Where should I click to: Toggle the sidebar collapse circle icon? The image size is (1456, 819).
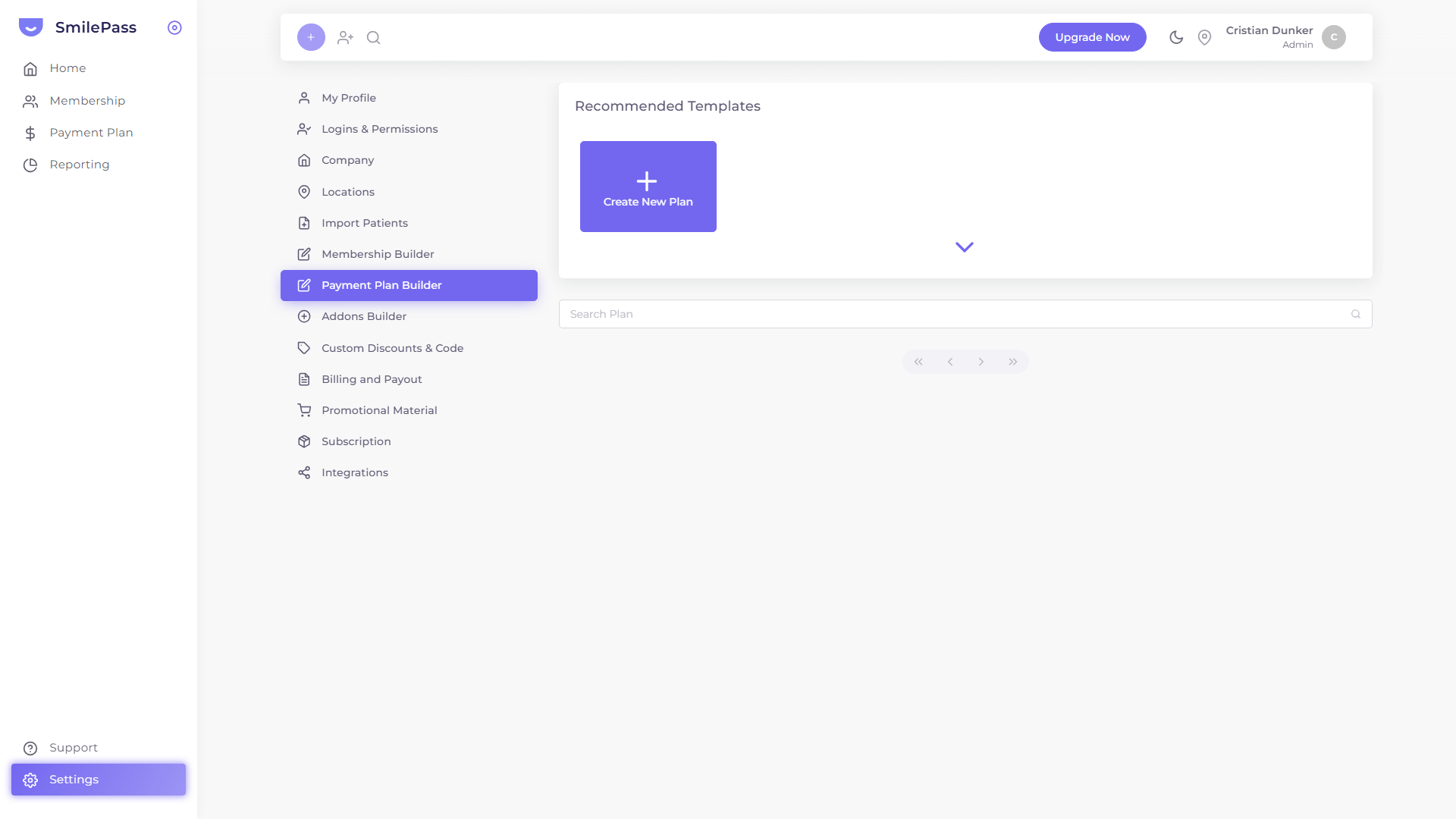[x=174, y=27]
